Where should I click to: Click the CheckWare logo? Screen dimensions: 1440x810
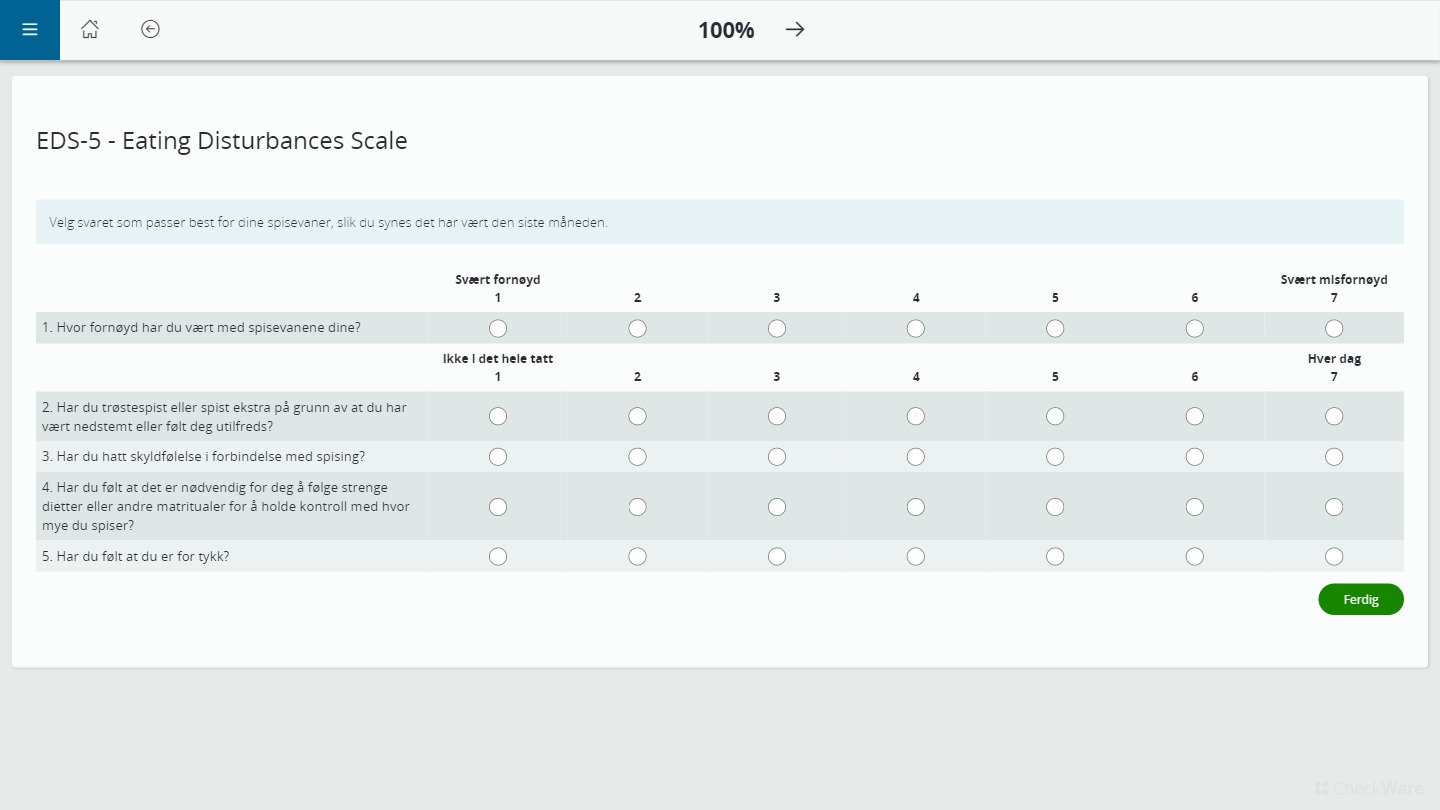[1369, 788]
